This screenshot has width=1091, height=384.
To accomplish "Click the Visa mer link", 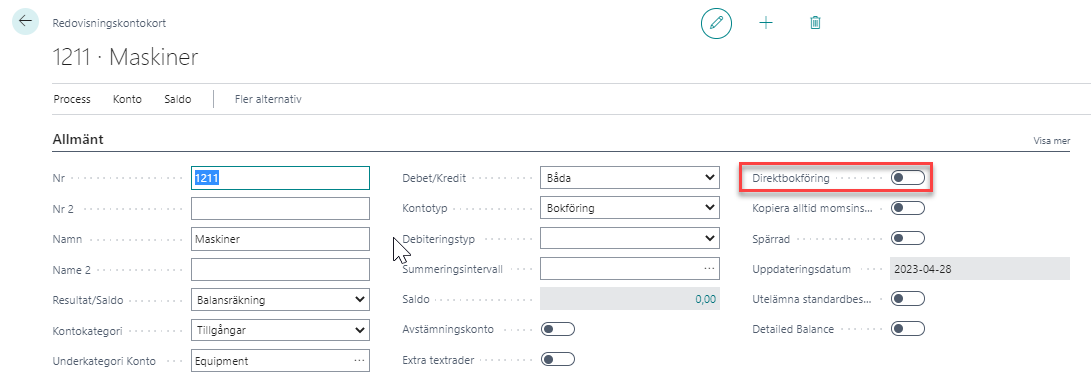I will pyautogui.click(x=1051, y=141).
